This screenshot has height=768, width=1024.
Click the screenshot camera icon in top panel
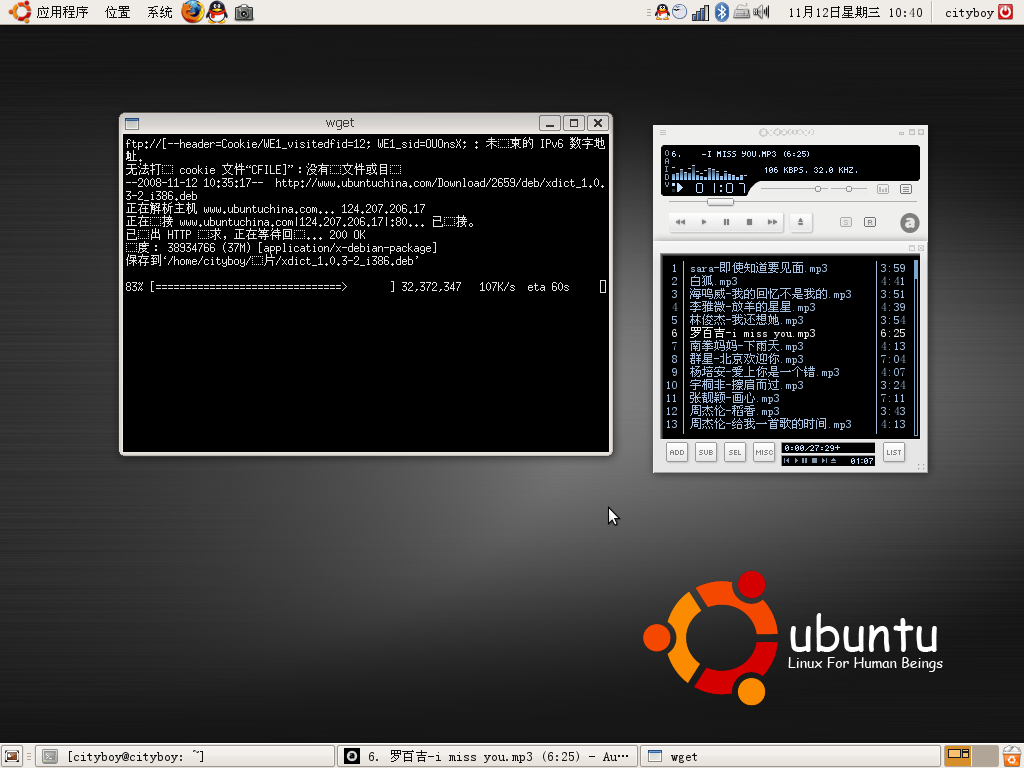point(244,12)
